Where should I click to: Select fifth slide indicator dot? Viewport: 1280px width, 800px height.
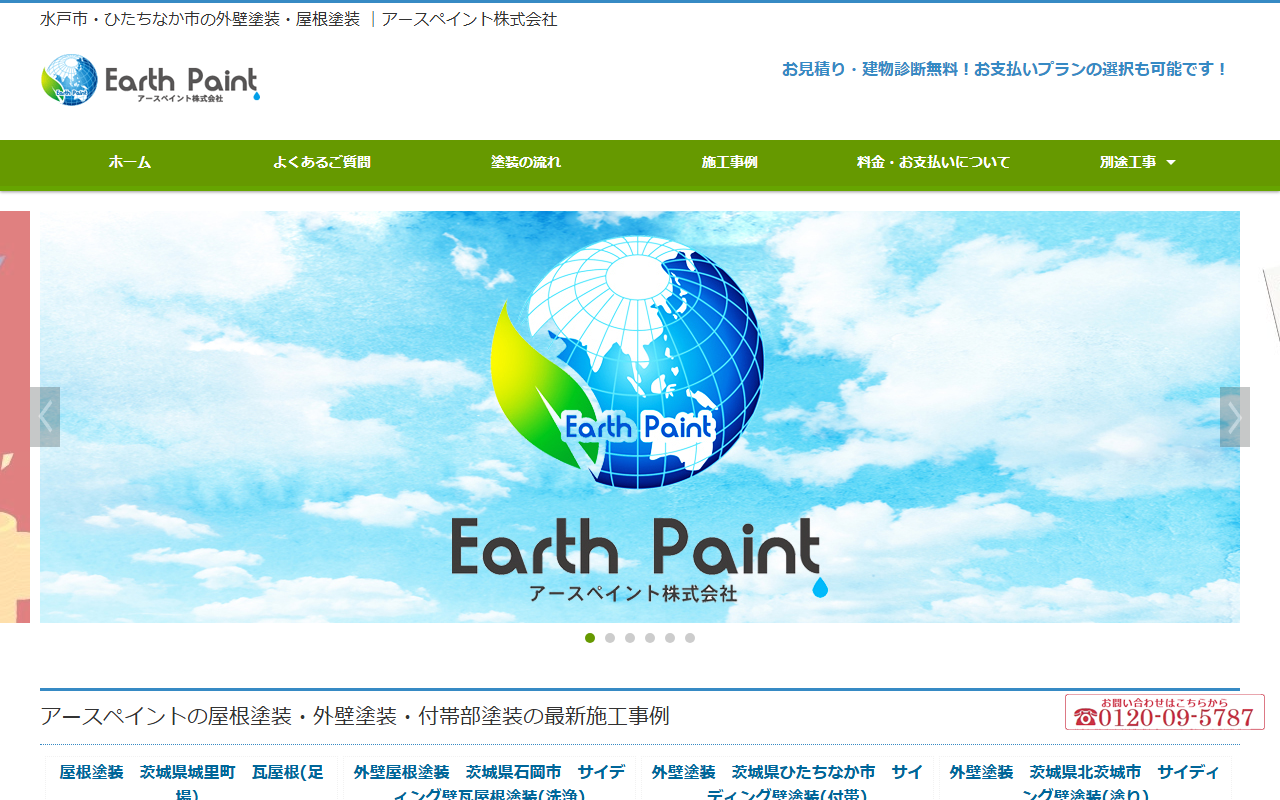coord(670,638)
